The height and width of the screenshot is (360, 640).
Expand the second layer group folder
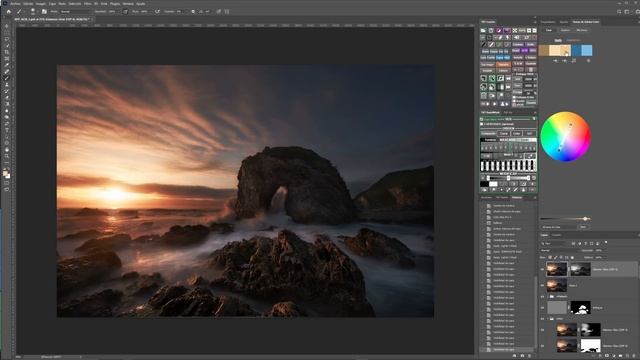[547, 319]
